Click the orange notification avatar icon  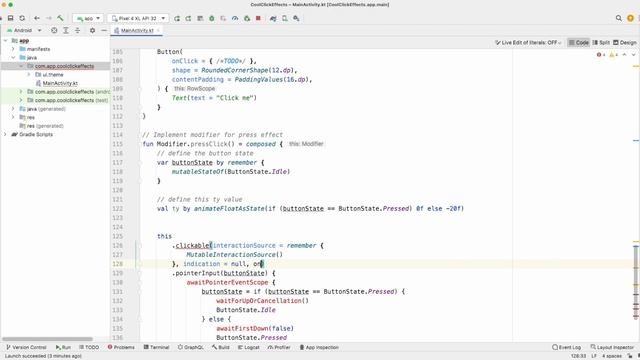[631, 18]
